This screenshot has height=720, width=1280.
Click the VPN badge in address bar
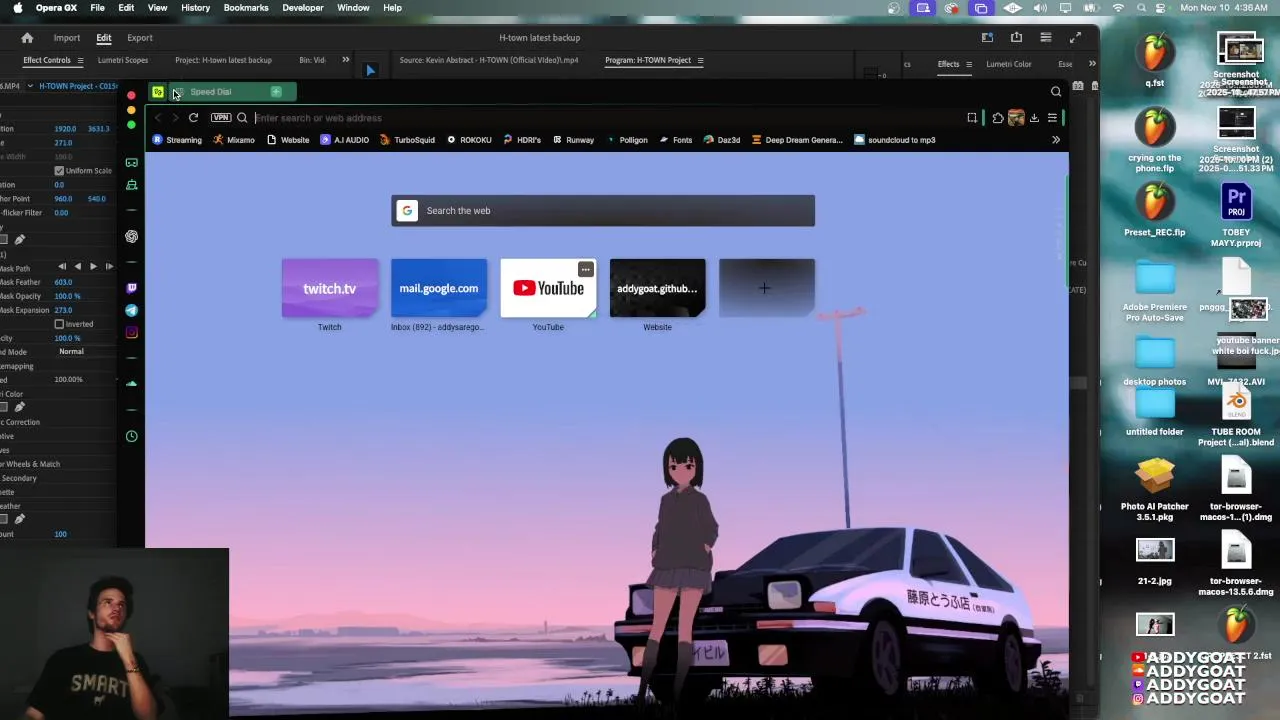pyautogui.click(x=221, y=118)
